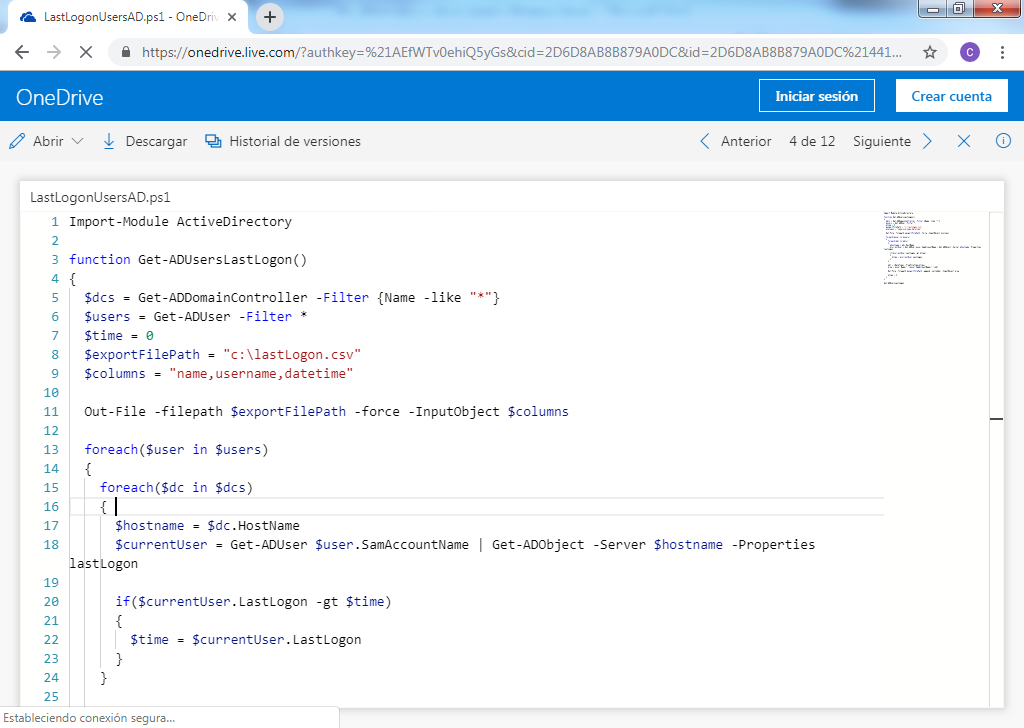The height and width of the screenshot is (728, 1024).
Task: Click the '4 de 12' counter text
Action: (x=812, y=141)
